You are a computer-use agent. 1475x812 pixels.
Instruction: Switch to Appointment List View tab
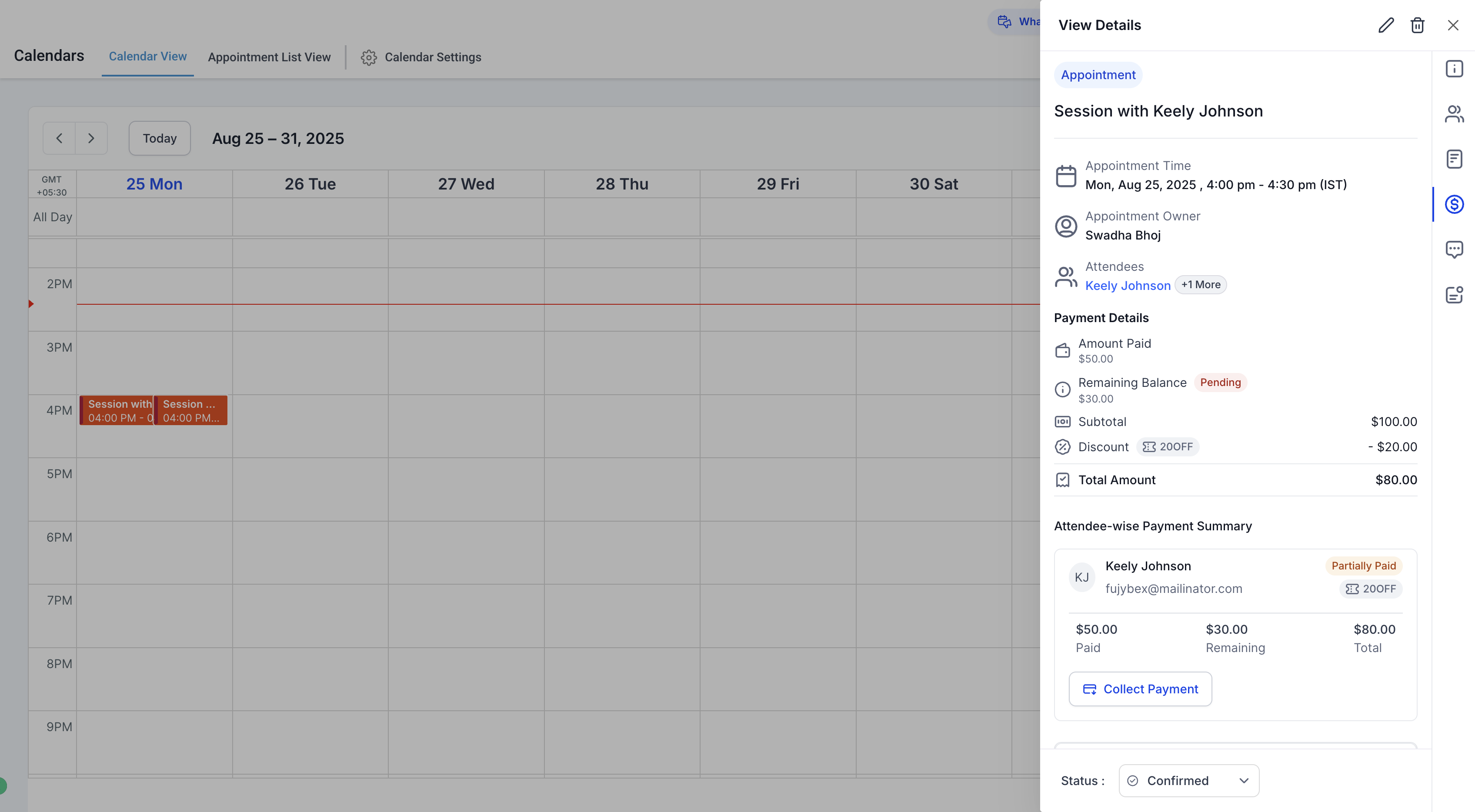point(269,57)
